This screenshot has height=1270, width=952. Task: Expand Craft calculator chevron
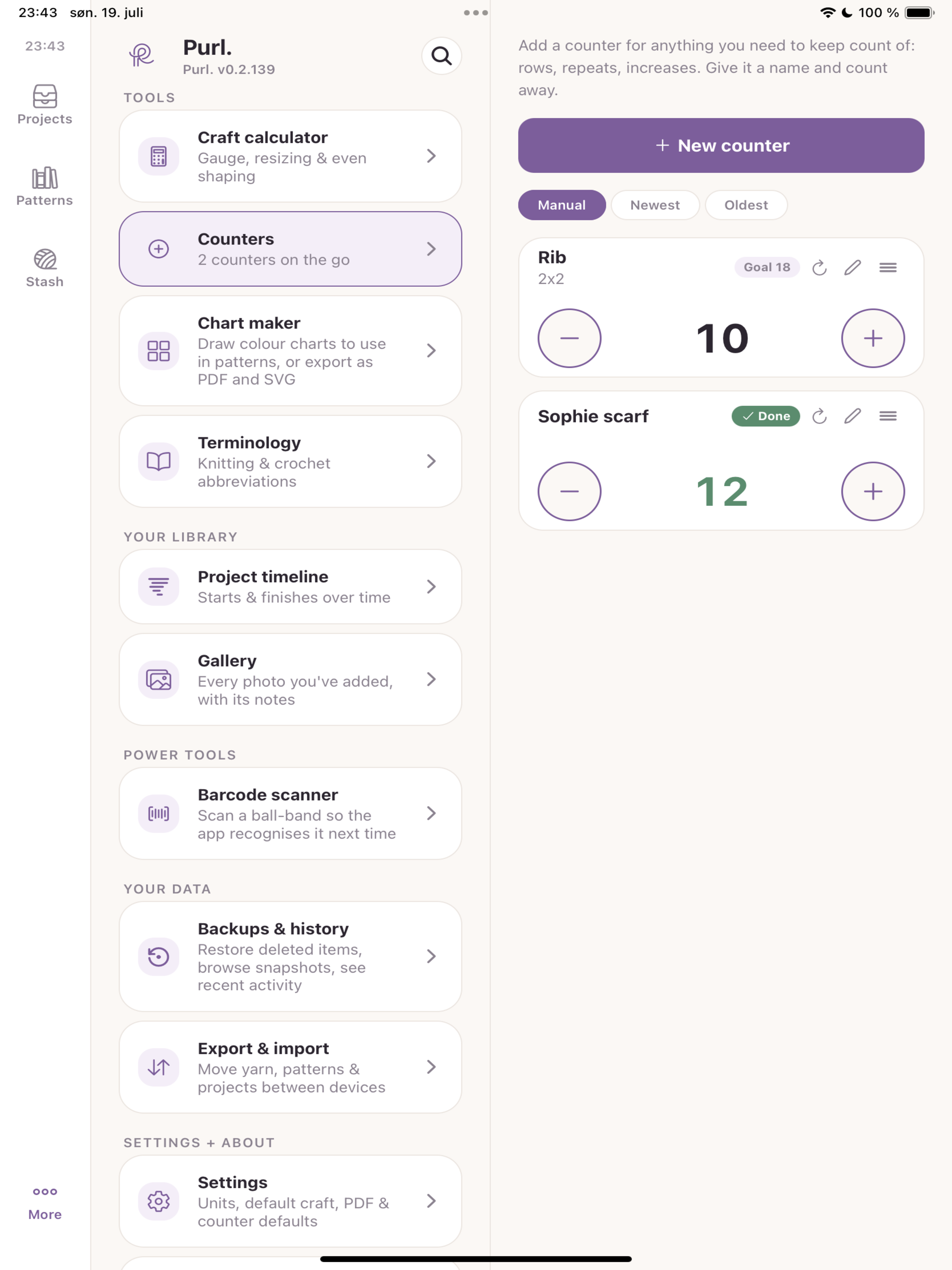point(431,156)
